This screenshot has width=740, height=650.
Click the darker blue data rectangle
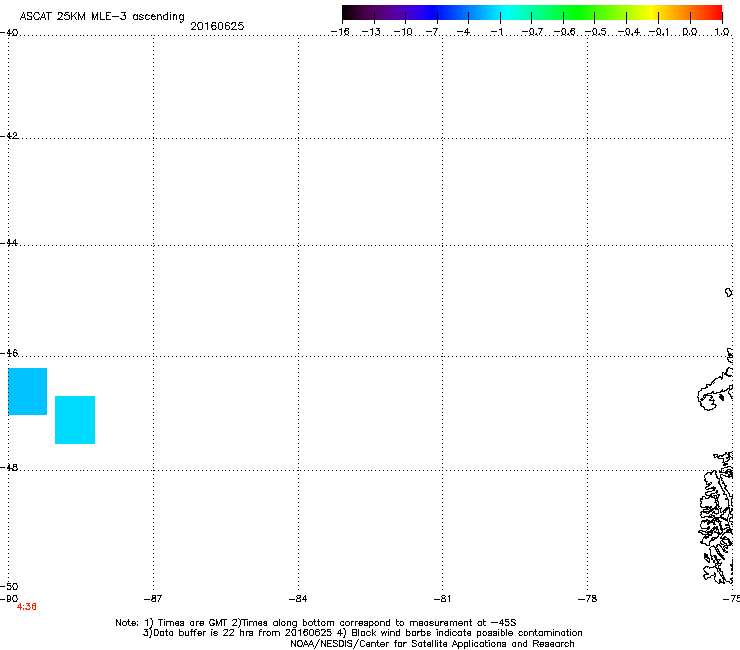coord(27,391)
